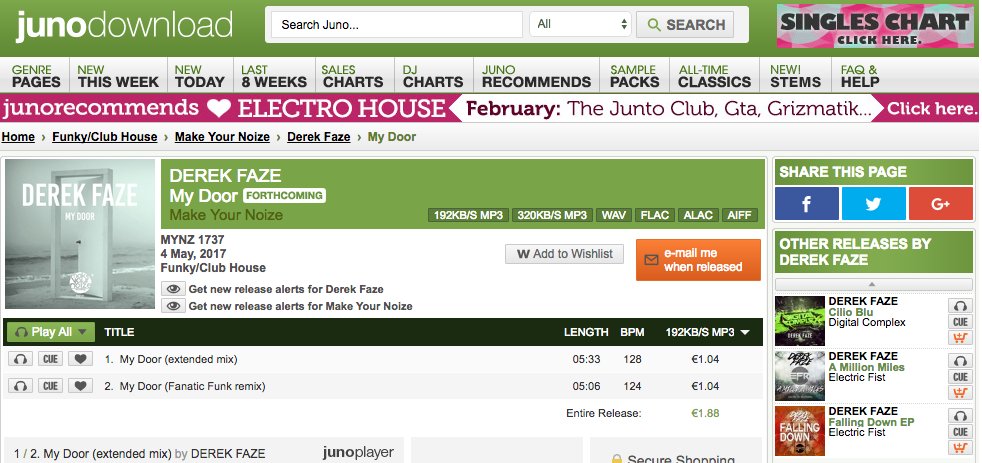Image resolution: width=982 pixels, height=463 pixels.
Task: Cue track 2 Fanatic Funk remix
Action: click(x=51, y=386)
